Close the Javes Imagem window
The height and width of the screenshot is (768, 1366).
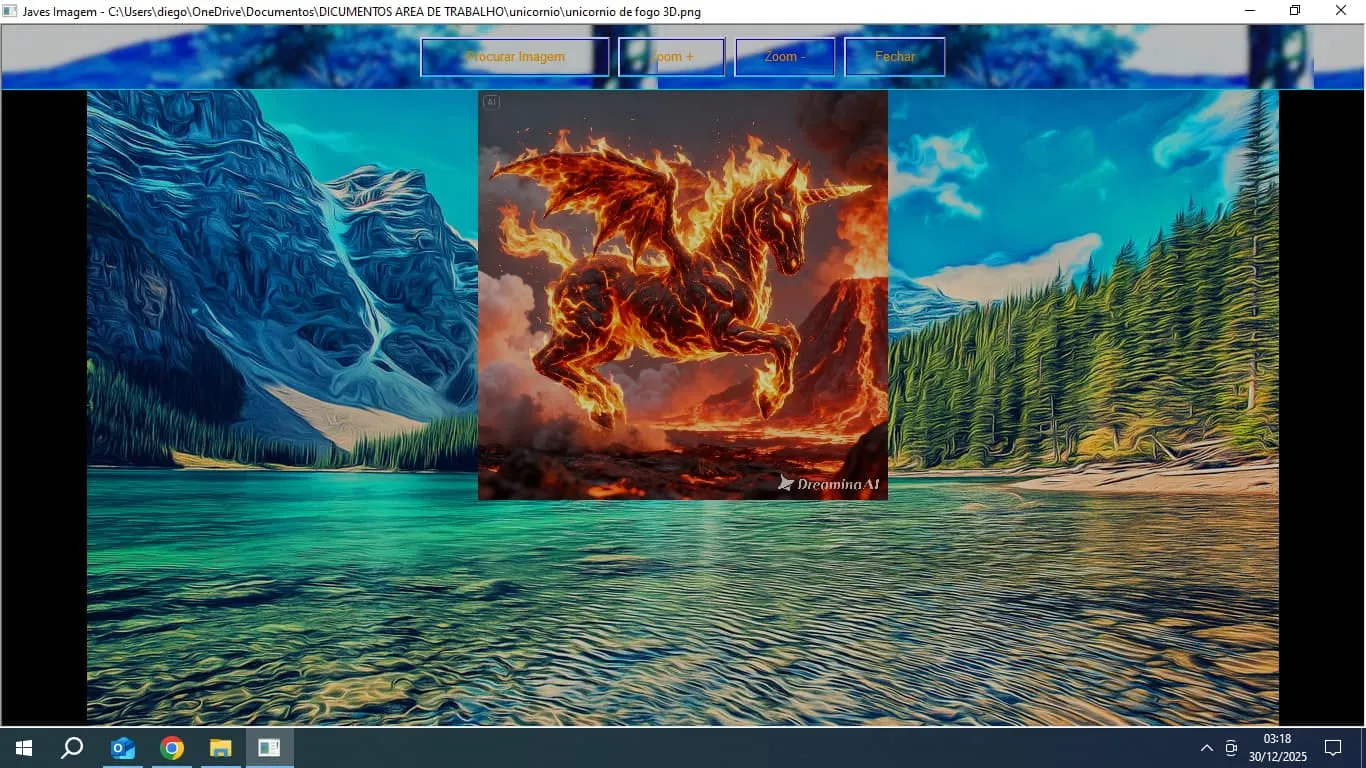(x=1342, y=11)
